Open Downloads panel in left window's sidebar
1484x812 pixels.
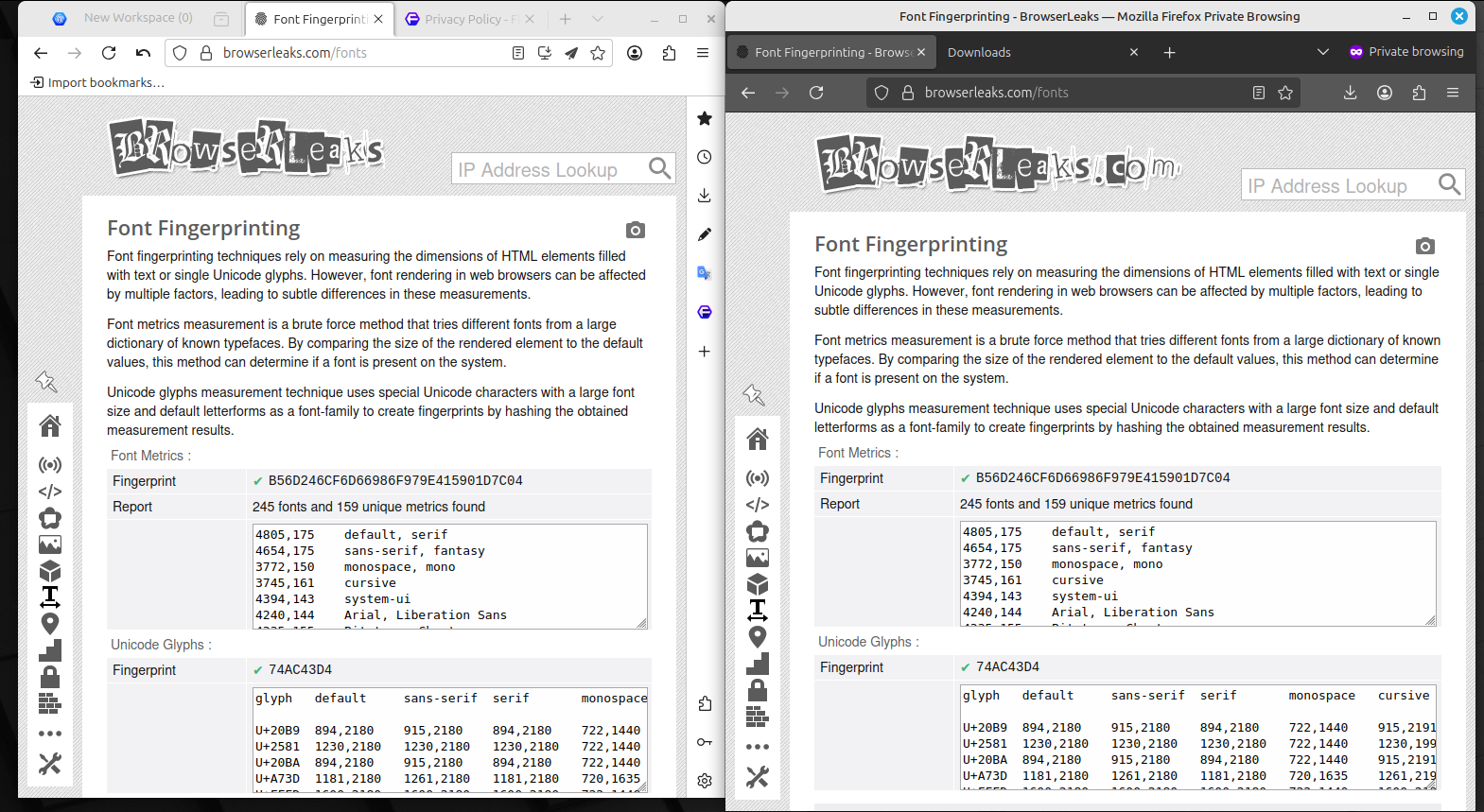tap(704, 196)
